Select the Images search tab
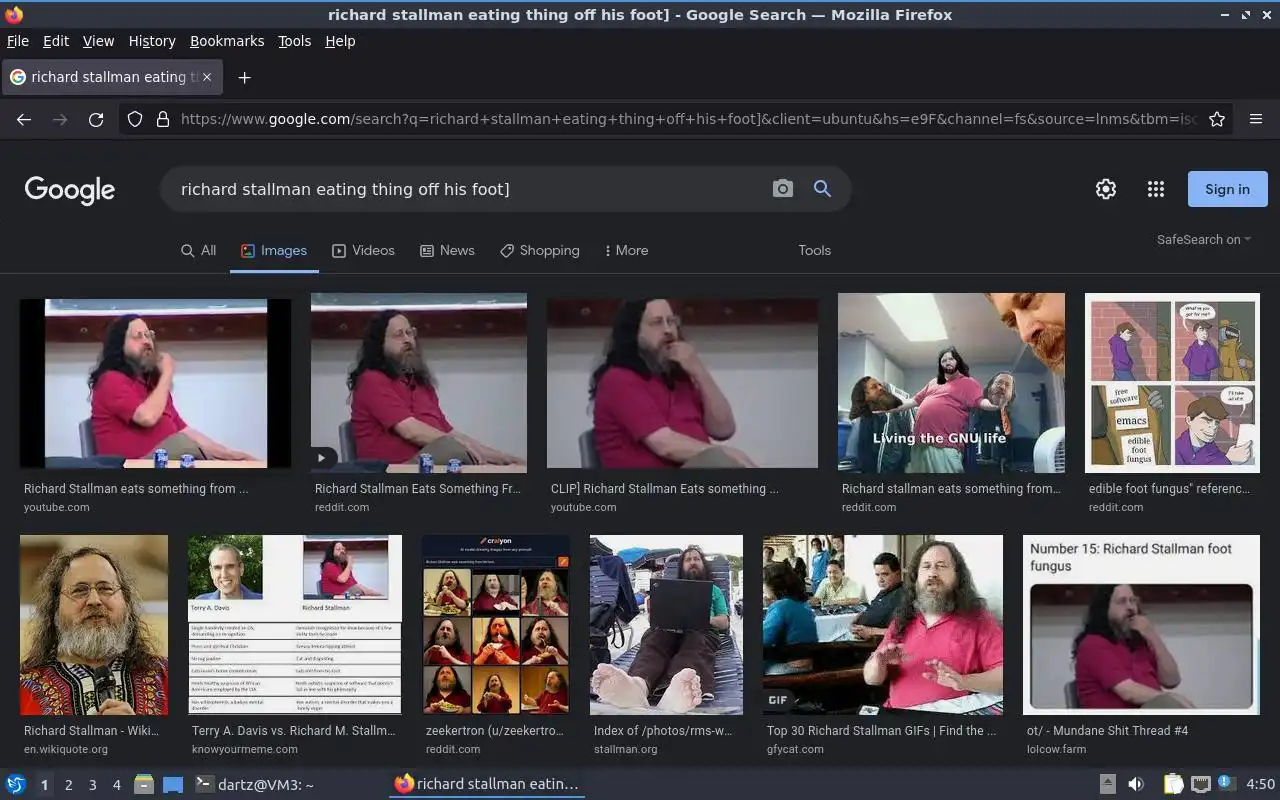 tap(274, 250)
